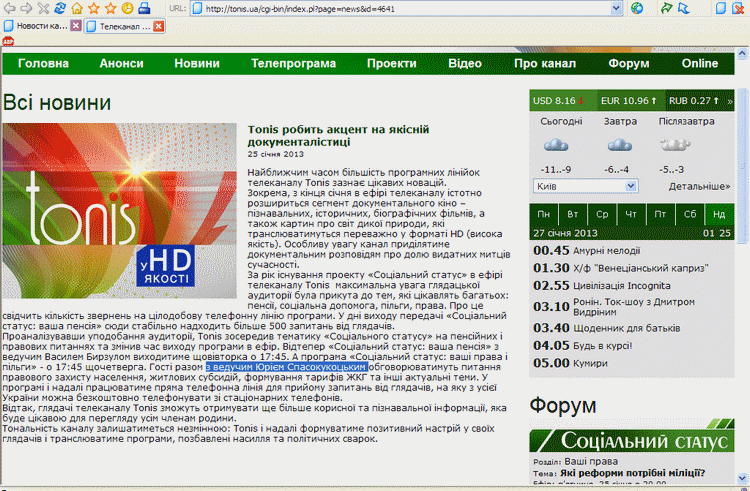The height and width of the screenshot is (491, 750).
Task: Open the Телепрограма menu item
Action: pyautogui.click(x=293, y=63)
